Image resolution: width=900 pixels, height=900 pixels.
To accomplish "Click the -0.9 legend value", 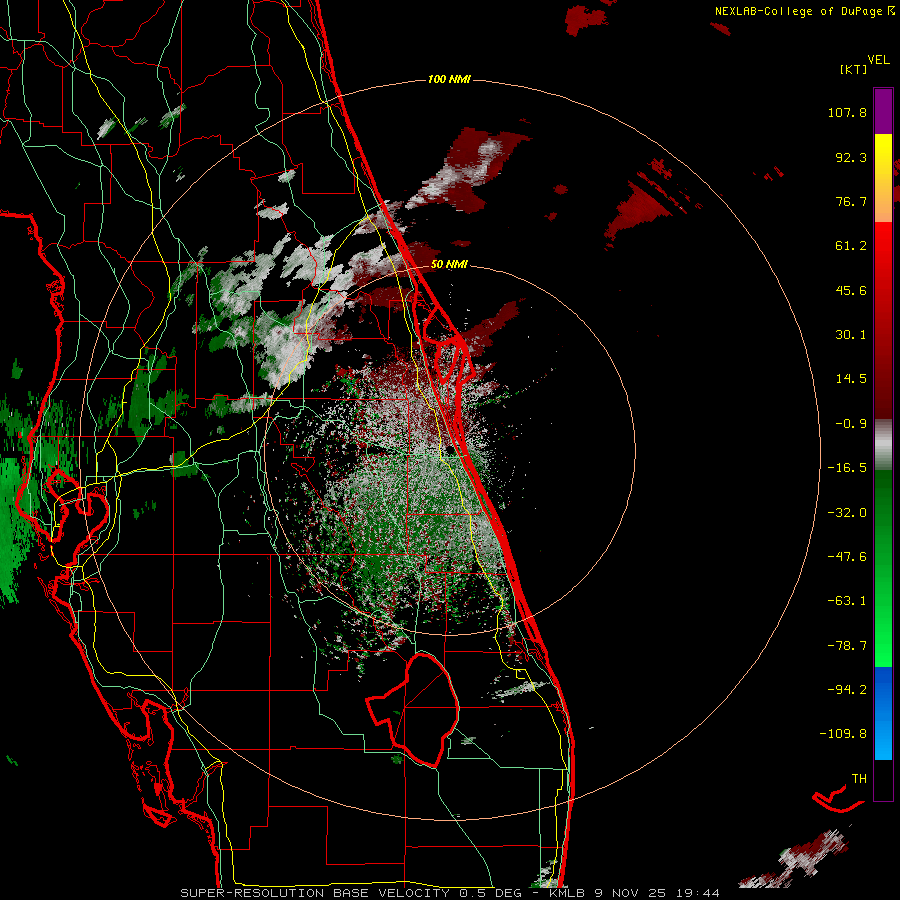I will 851,424.
